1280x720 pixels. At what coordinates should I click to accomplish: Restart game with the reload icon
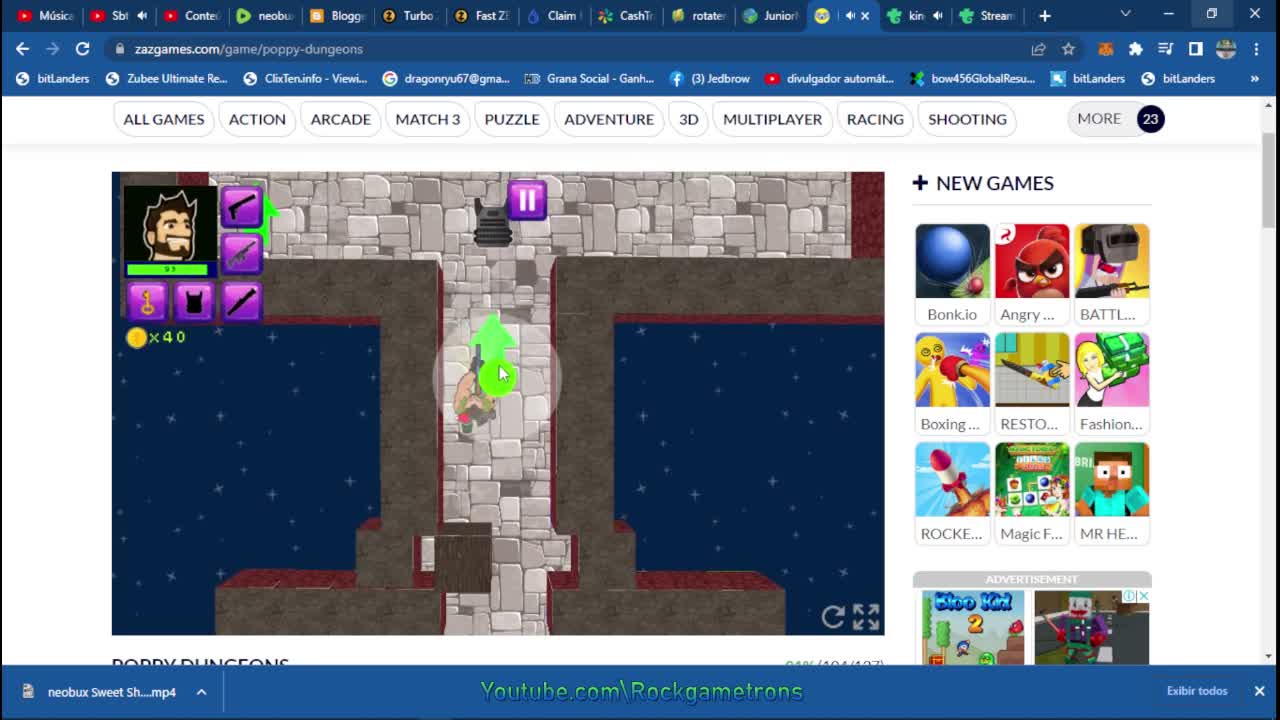click(x=833, y=617)
